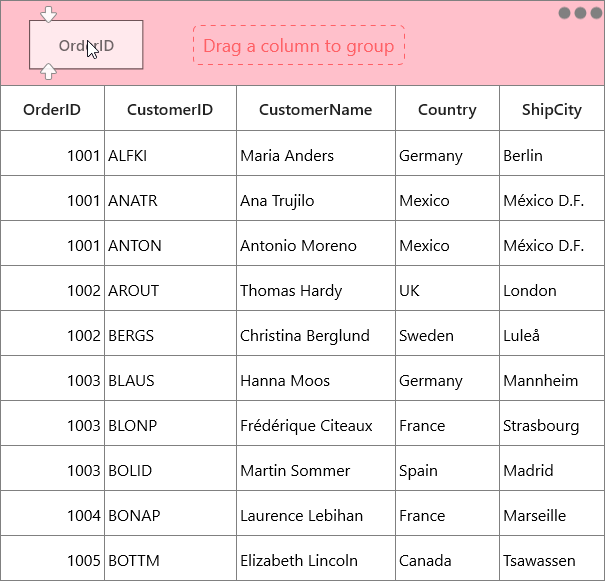Click the dragged OrderID column chip
The image size is (605, 581).
tap(86, 45)
